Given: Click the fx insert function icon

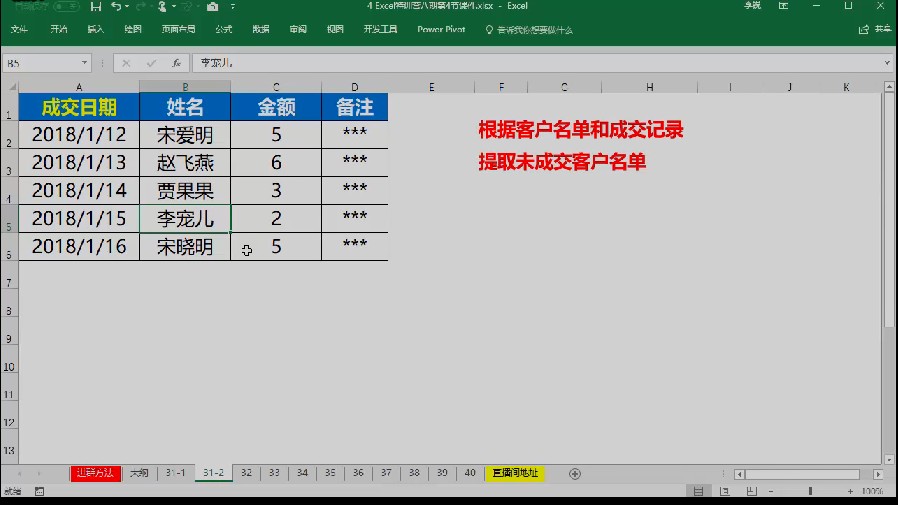Looking at the screenshot, I should point(176,63).
